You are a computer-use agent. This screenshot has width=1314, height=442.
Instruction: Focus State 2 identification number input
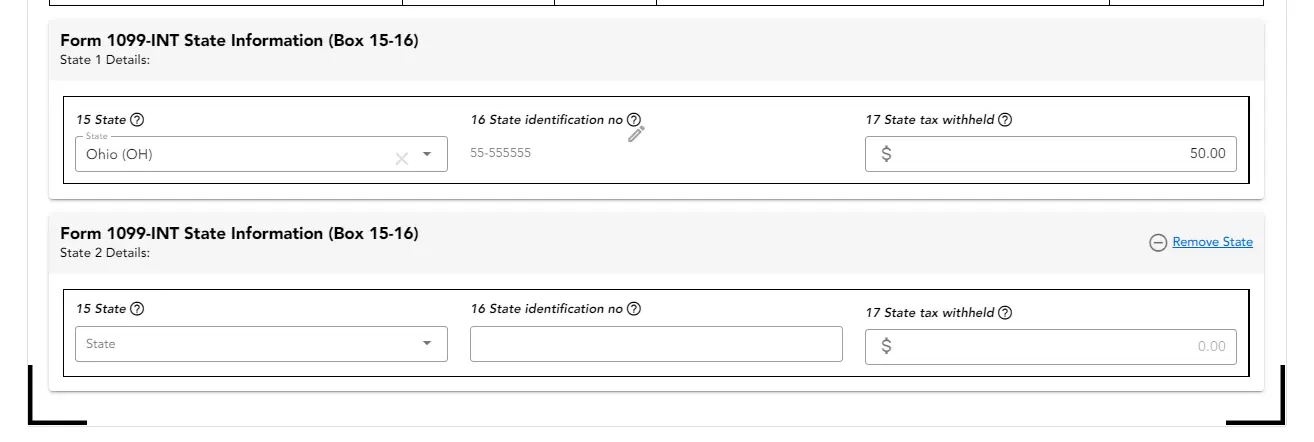click(656, 344)
